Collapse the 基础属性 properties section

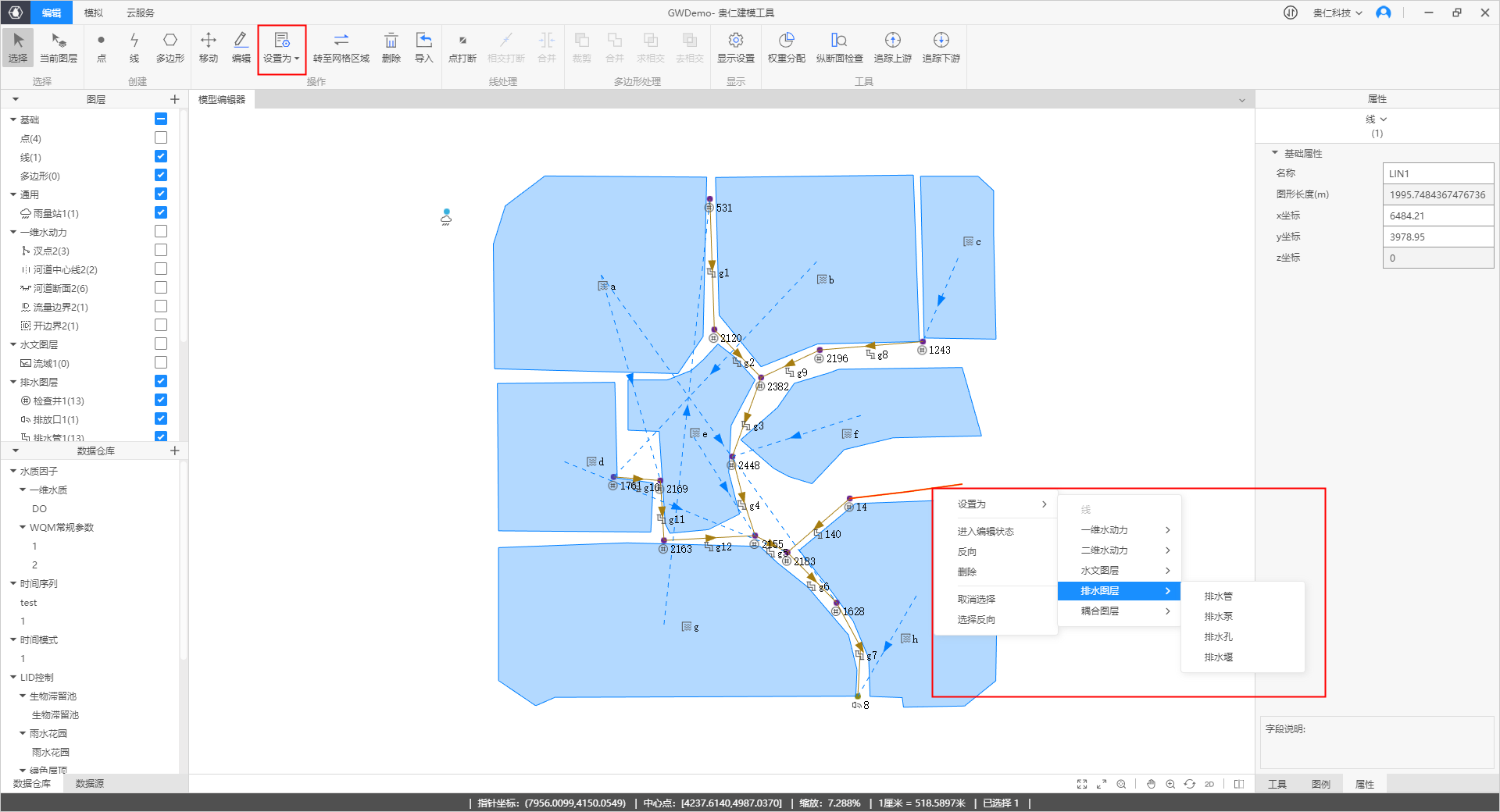tap(1275, 153)
